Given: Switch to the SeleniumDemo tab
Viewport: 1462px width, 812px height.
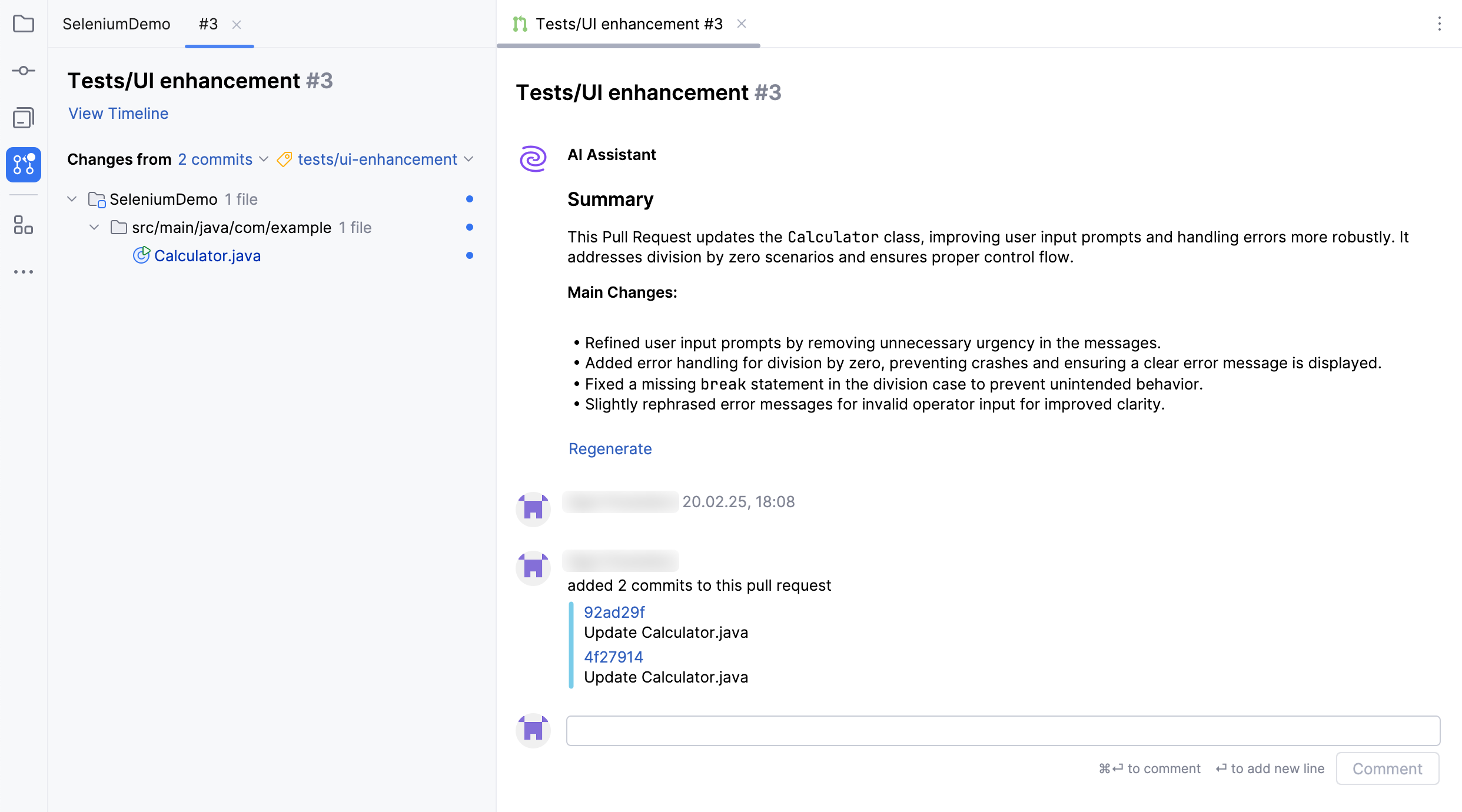Looking at the screenshot, I should point(117,24).
